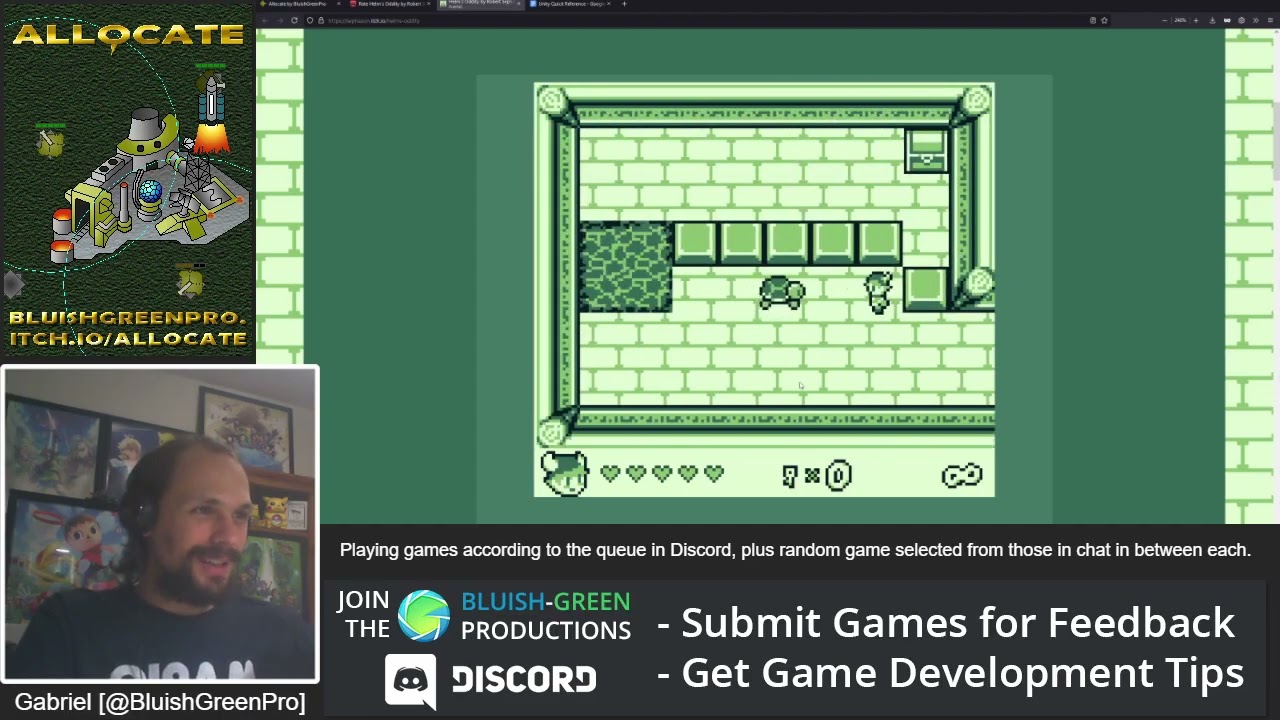This screenshot has width=1280, height=720.
Task: Click the 'Playing games according to the queue' caption
Action: (795, 550)
